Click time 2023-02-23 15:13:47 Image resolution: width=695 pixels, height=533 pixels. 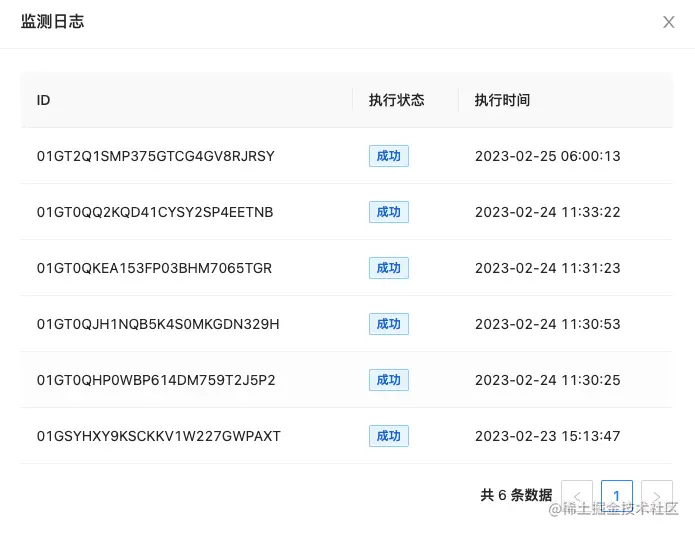pos(547,436)
